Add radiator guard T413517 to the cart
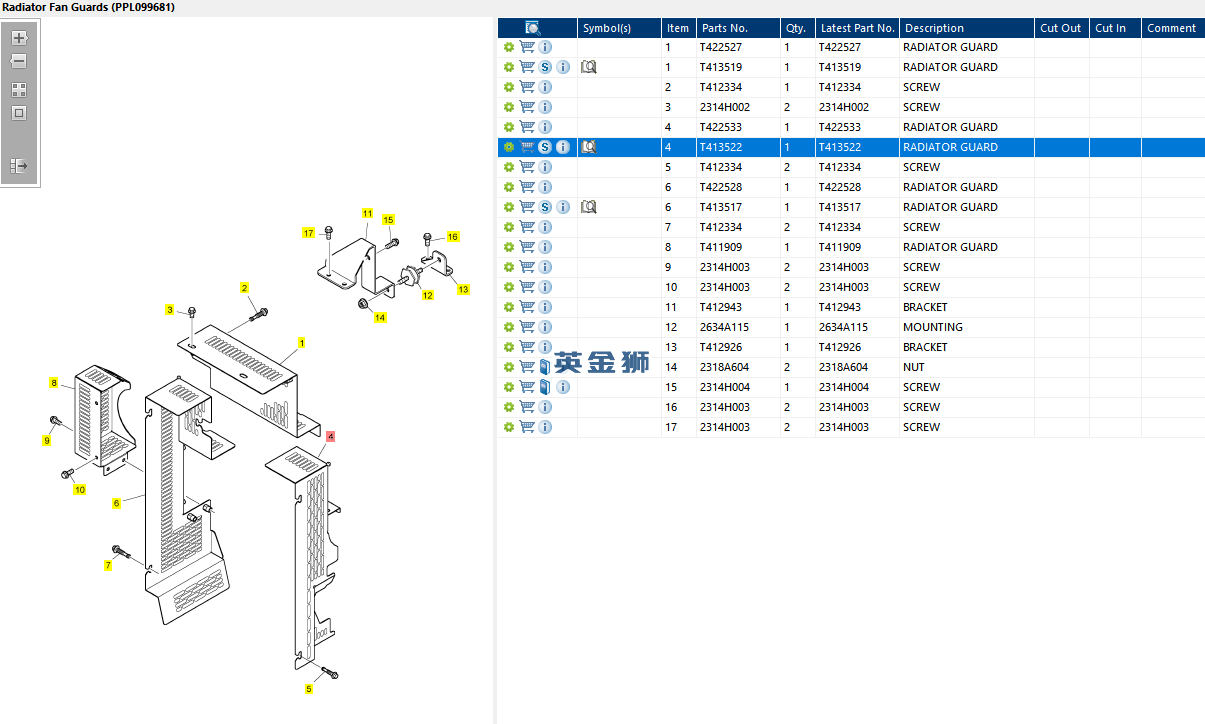The image size is (1205, 724). (527, 207)
